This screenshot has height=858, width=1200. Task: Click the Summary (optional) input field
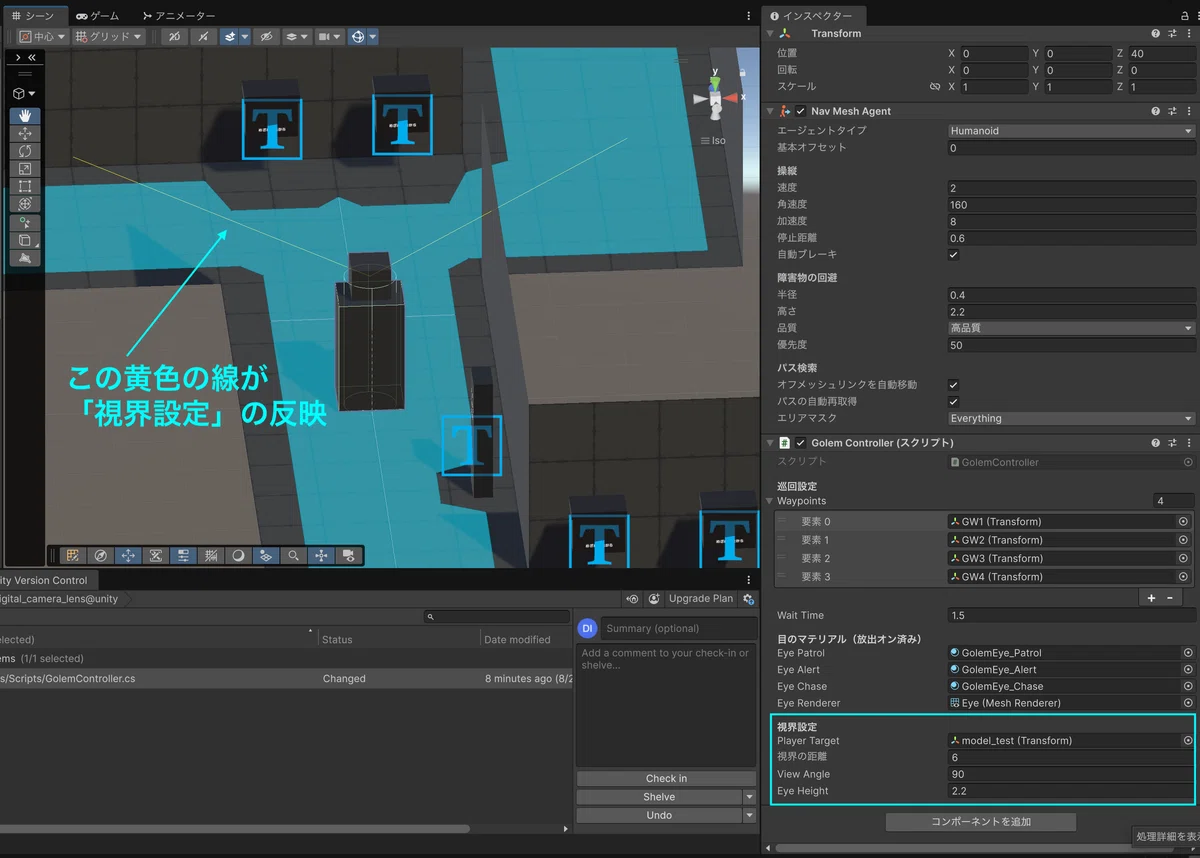680,628
